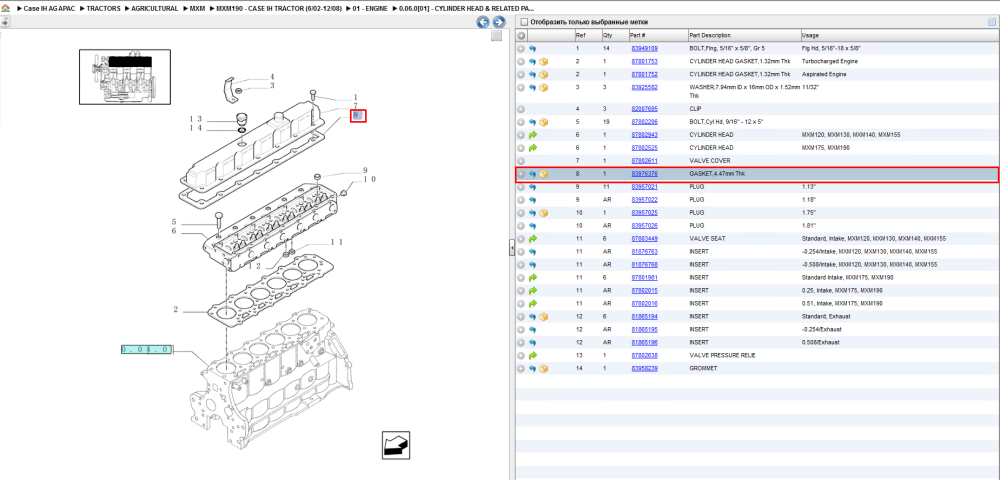Toggle selection circle for INSERT 0.51, Intake row
The width and height of the screenshot is (1000, 480).
tap(521, 303)
